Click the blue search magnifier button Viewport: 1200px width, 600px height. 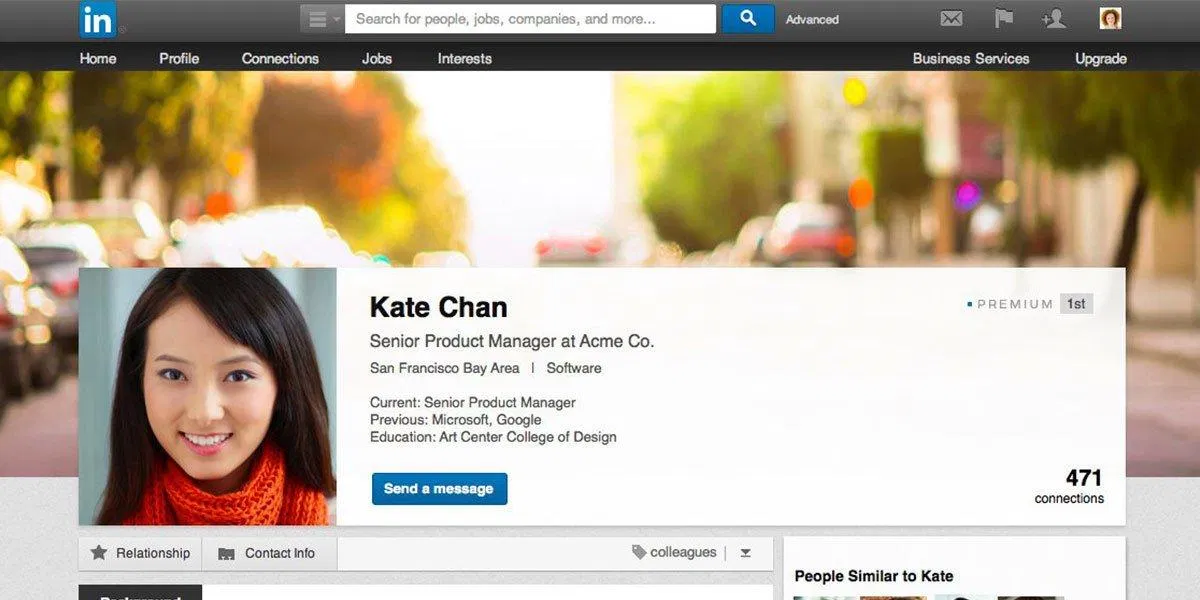pyautogui.click(x=747, y=19)
